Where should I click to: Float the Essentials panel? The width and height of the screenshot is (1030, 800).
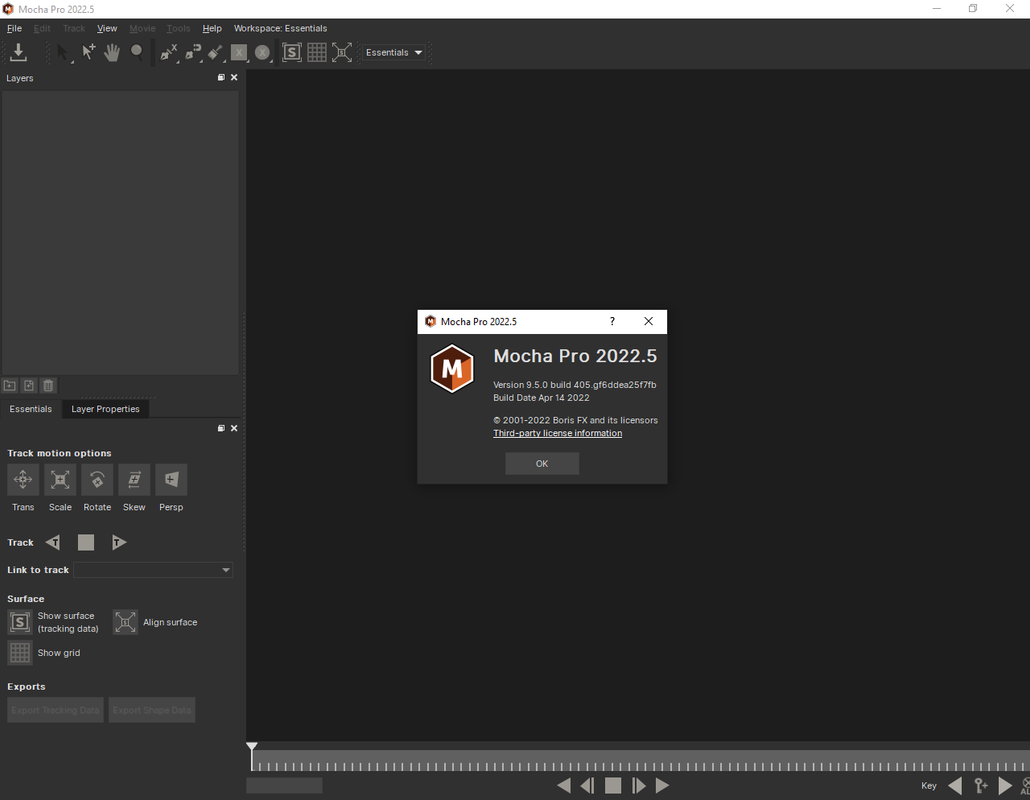click(x=221, y=428)
